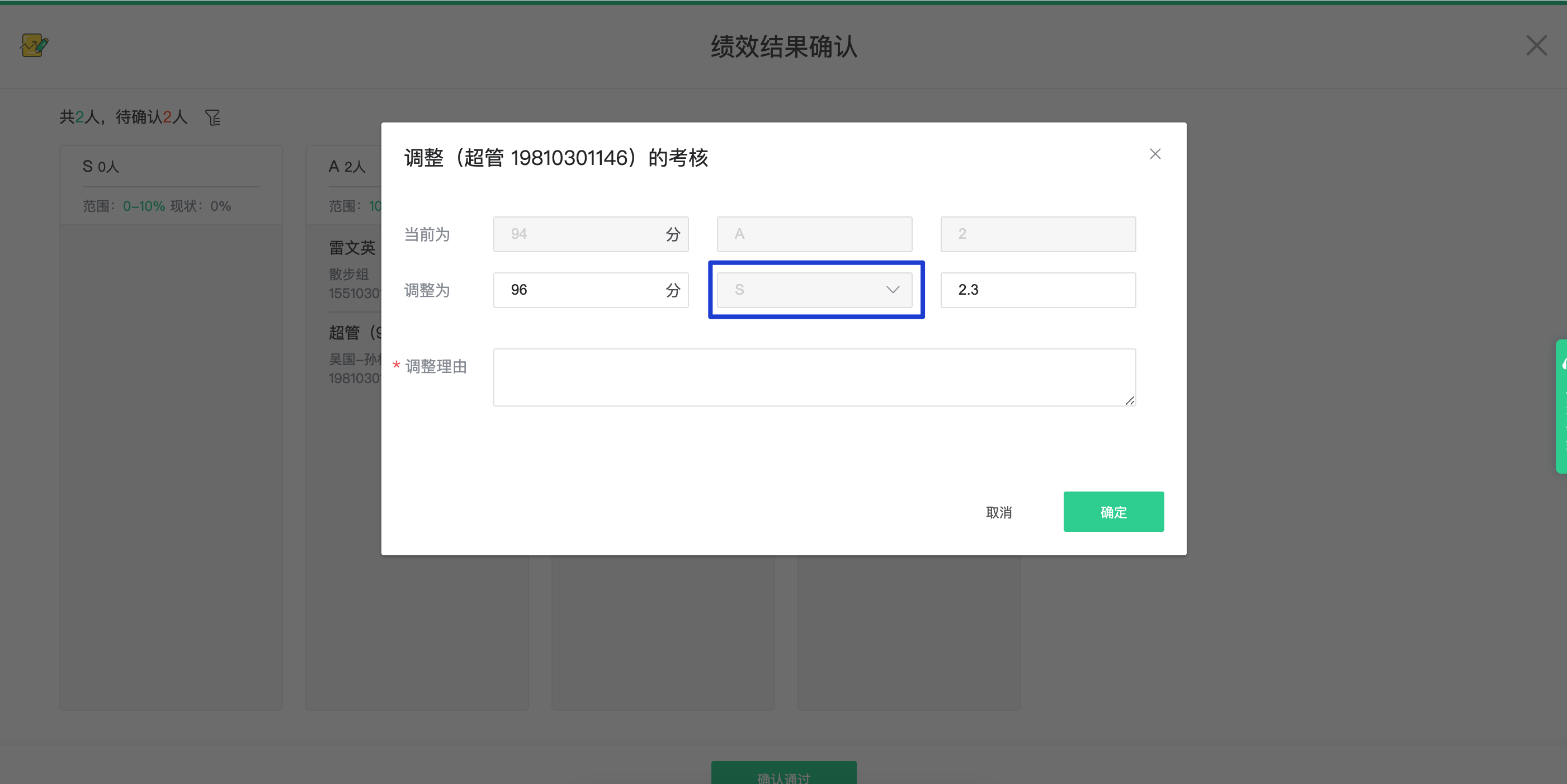
Task: Select the S 0人 column header
Action: [x=101, y=166]
